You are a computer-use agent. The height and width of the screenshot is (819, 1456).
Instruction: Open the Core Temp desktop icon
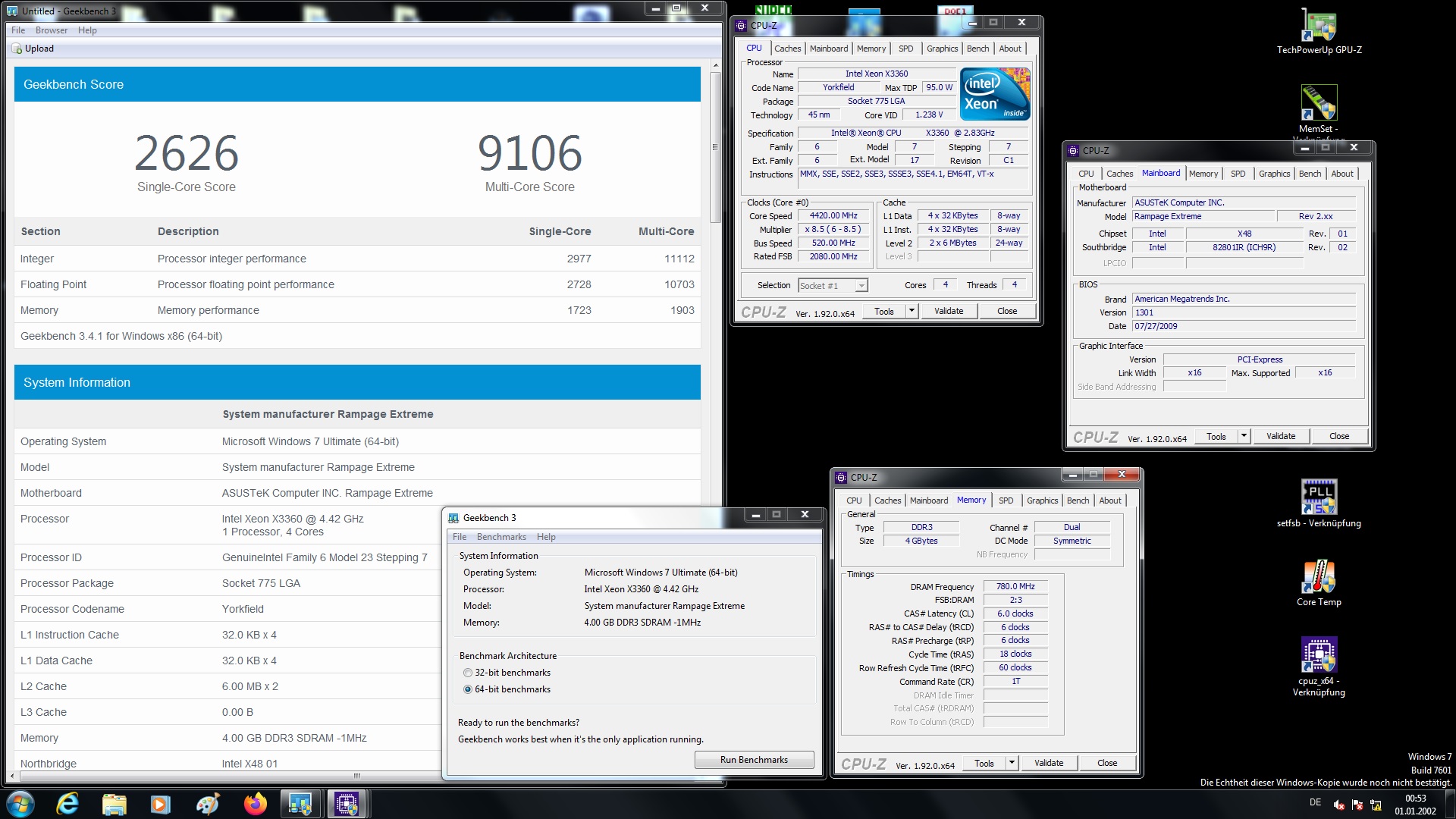point(1319,582)
